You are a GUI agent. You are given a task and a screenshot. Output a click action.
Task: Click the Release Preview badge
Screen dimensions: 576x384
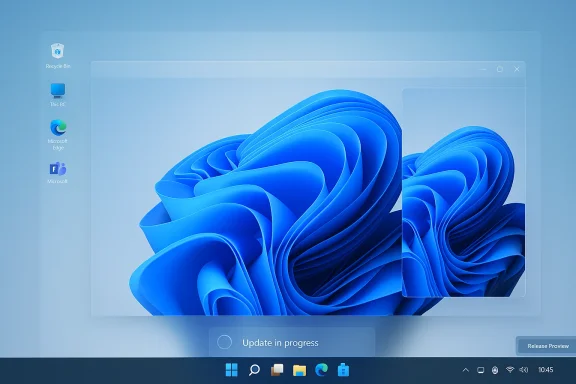(547, 346)
